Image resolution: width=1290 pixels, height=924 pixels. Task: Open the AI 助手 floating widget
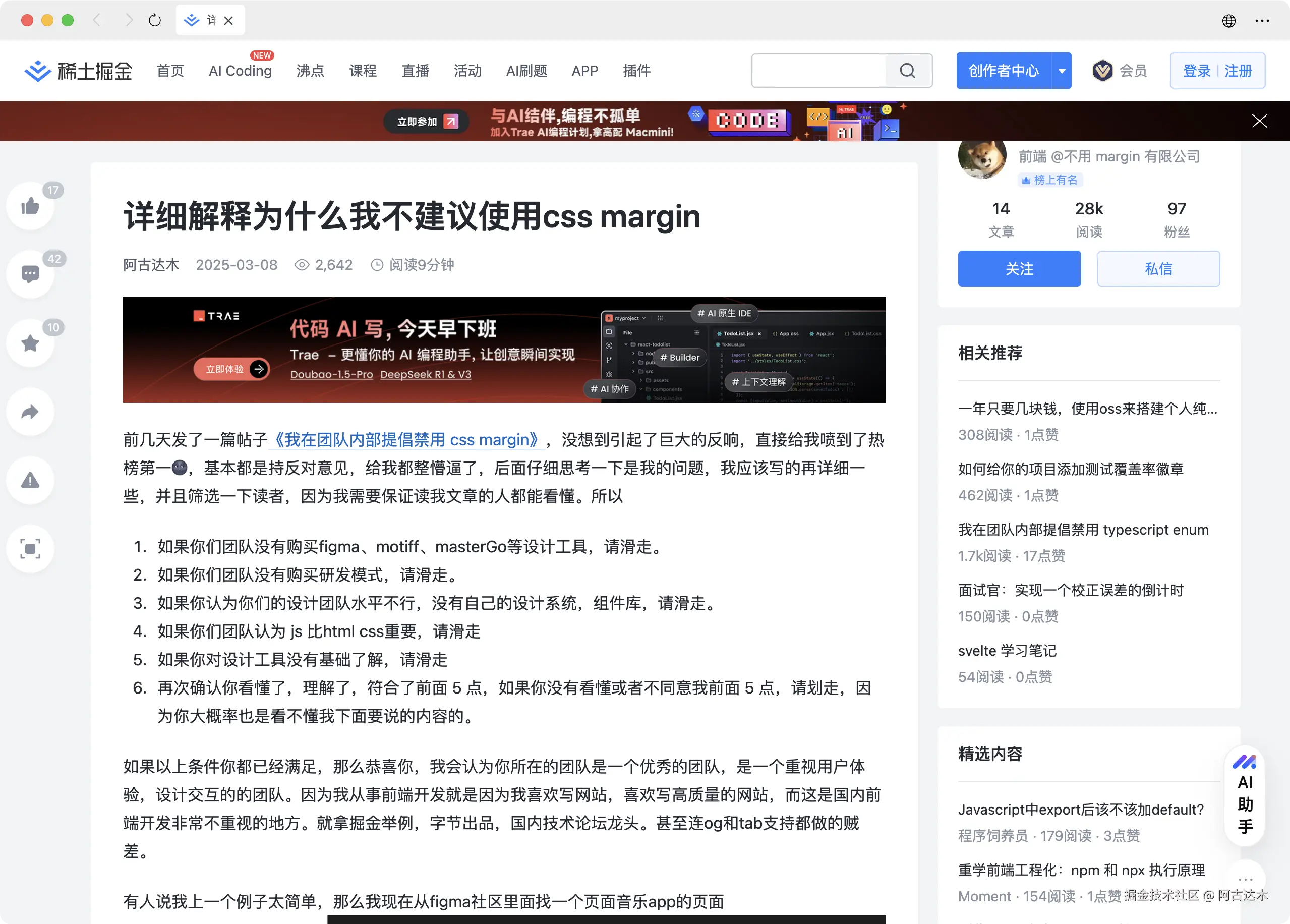[1245, 795]
